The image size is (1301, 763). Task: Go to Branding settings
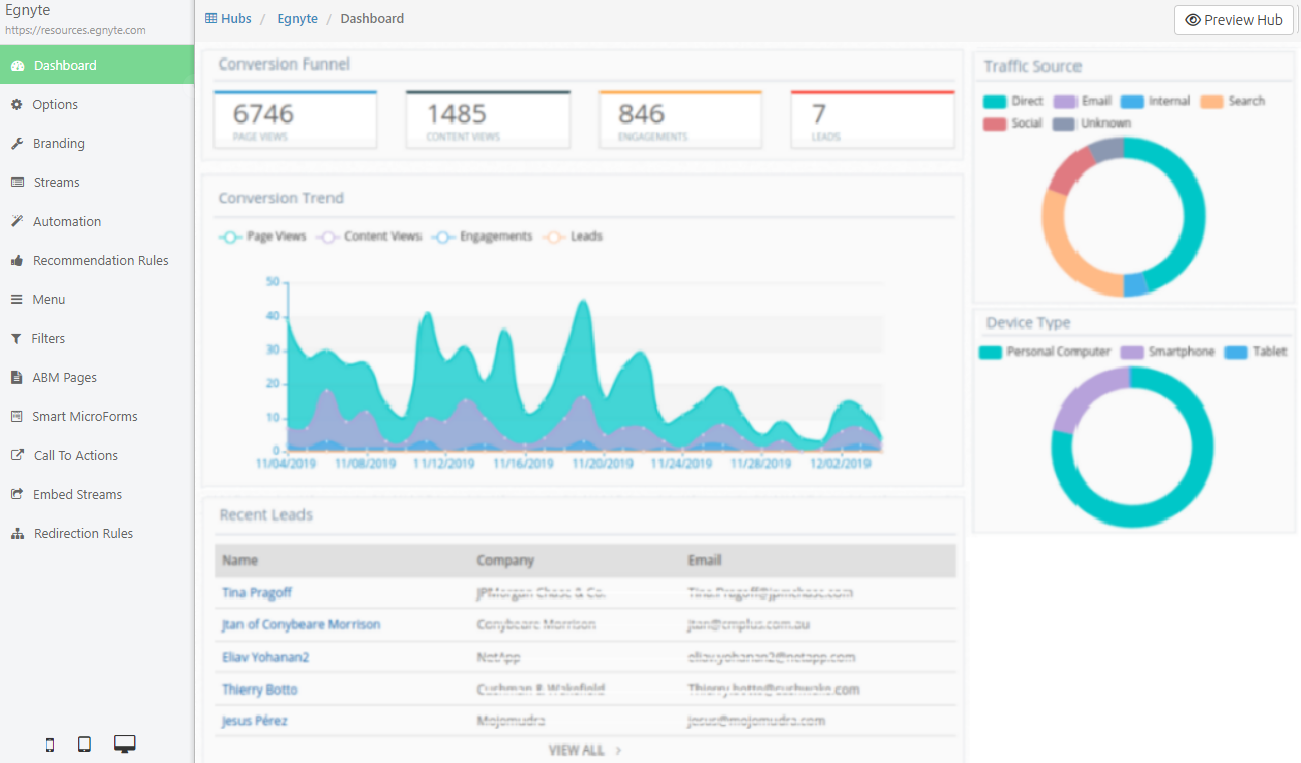point(97,144)
